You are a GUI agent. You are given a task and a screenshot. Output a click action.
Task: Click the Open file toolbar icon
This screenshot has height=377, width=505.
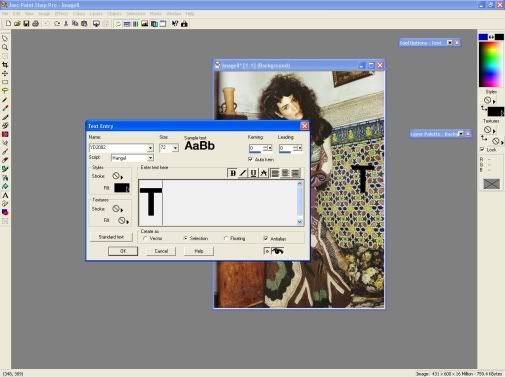pos(17,24)
